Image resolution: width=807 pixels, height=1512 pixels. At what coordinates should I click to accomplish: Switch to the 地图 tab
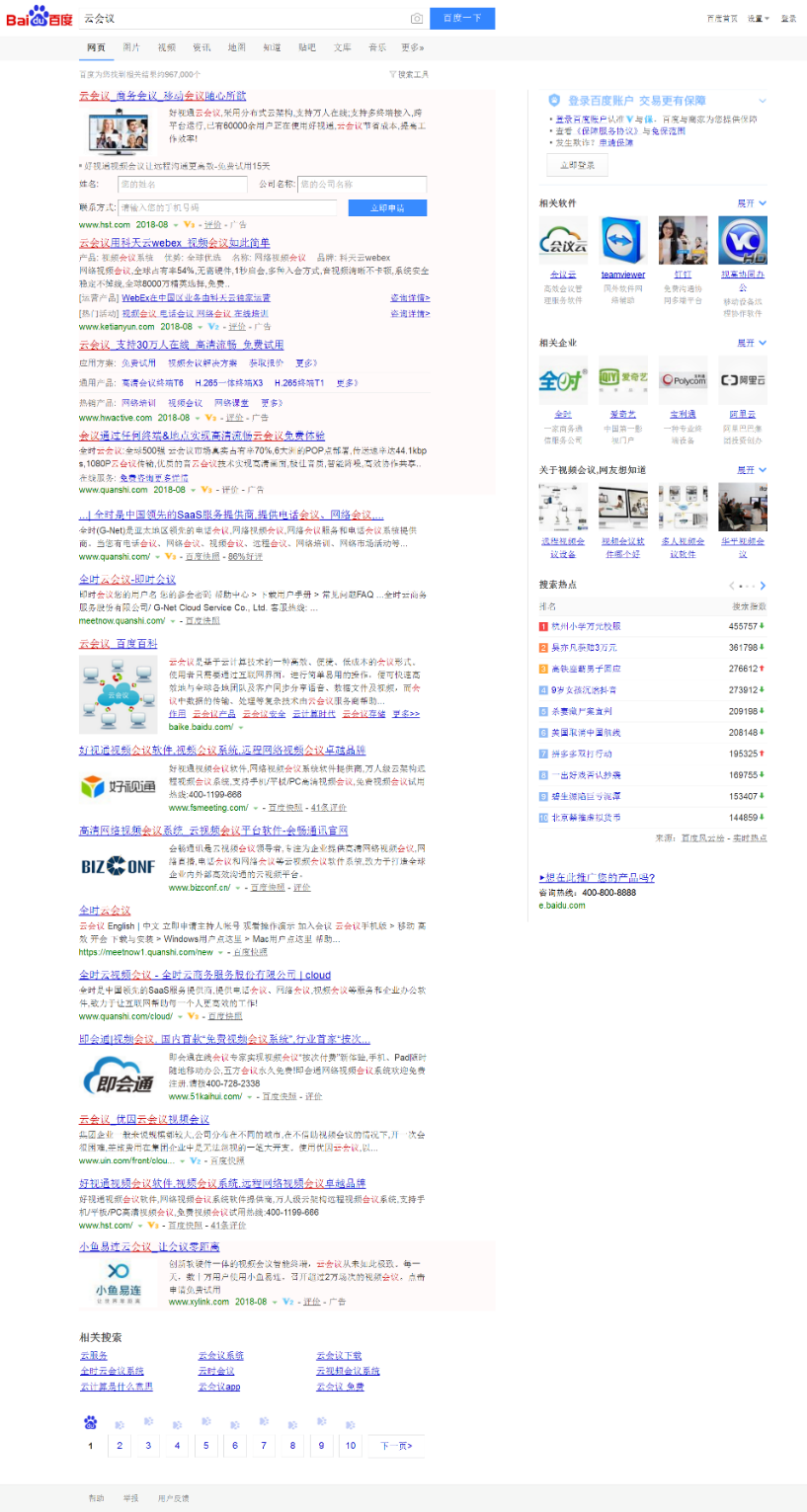tap(236, 47)
